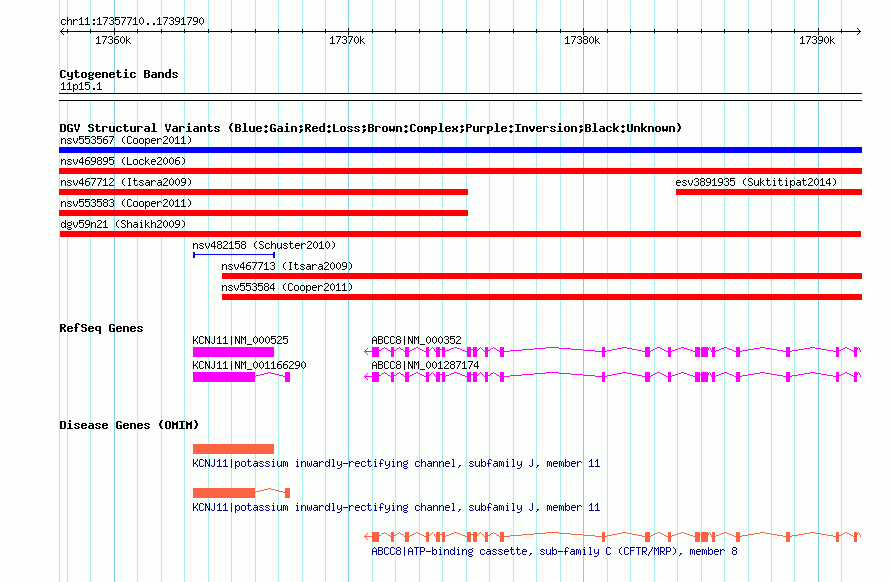Click the first orange KCNJ11 OMIM block

pos(233,449)
